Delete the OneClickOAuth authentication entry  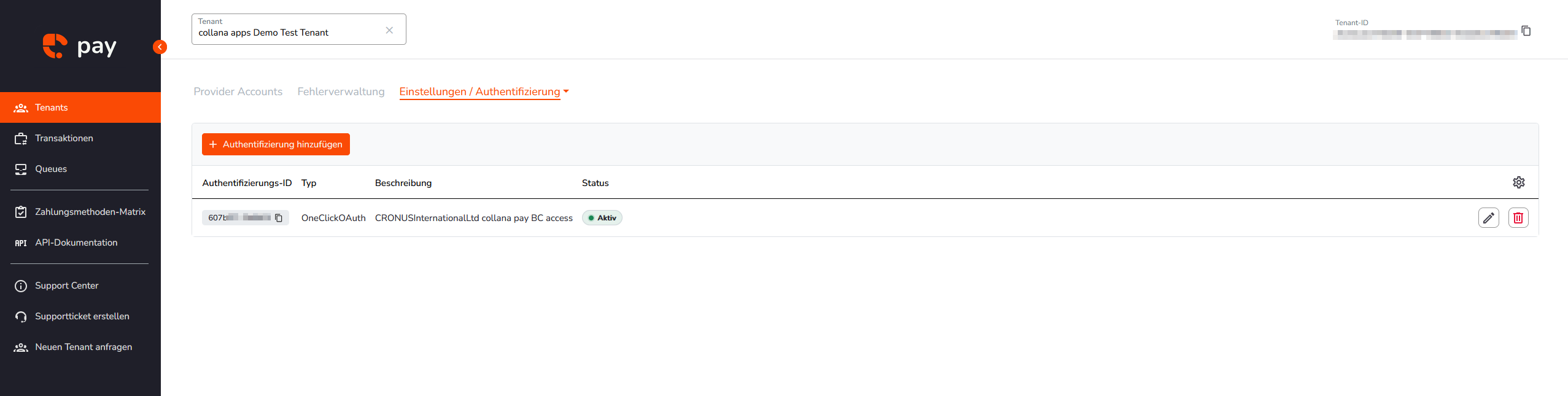tap(1518, 218)
